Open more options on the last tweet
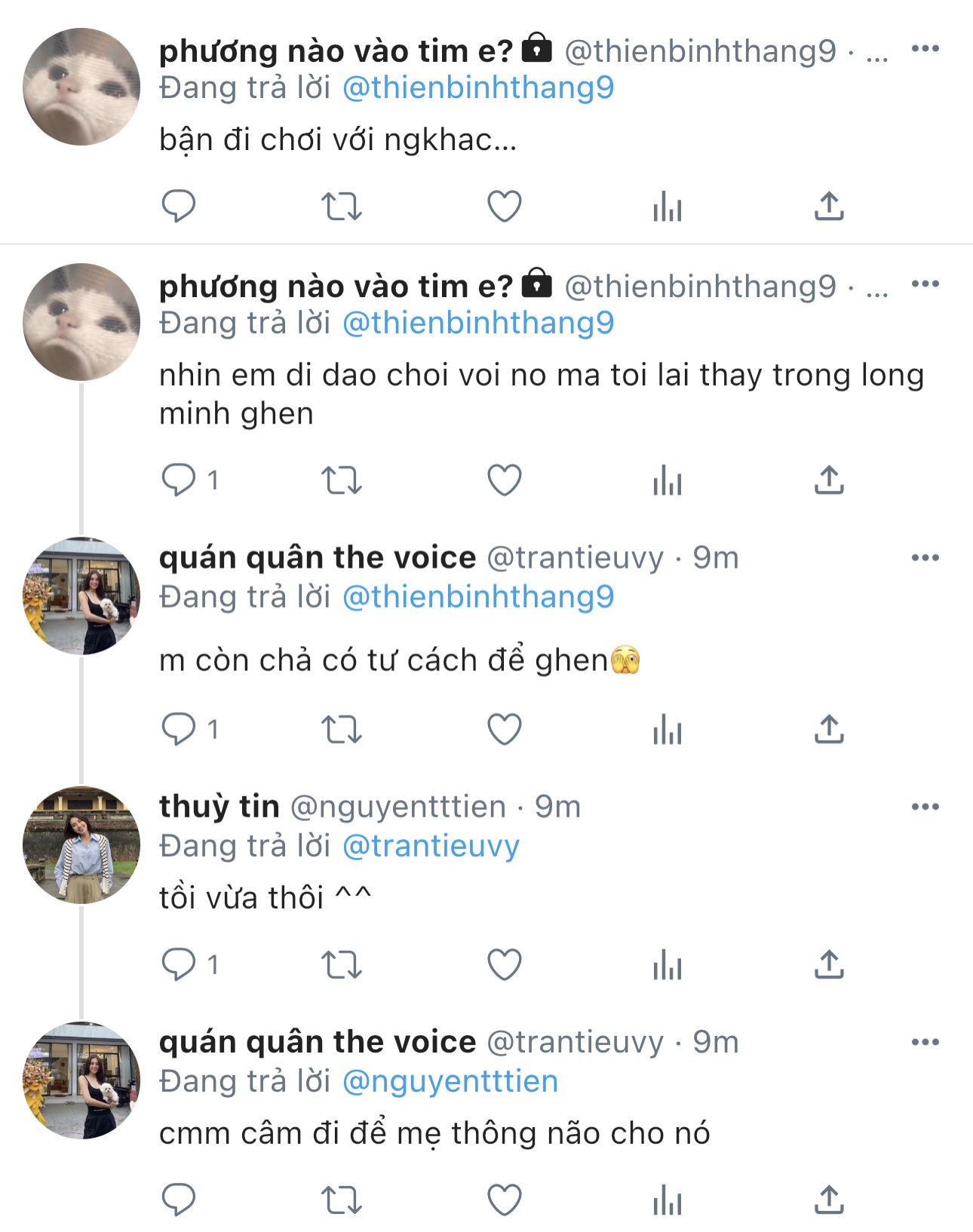Viewport: 973px width, 1232px height. click(x=925, y=1042)
